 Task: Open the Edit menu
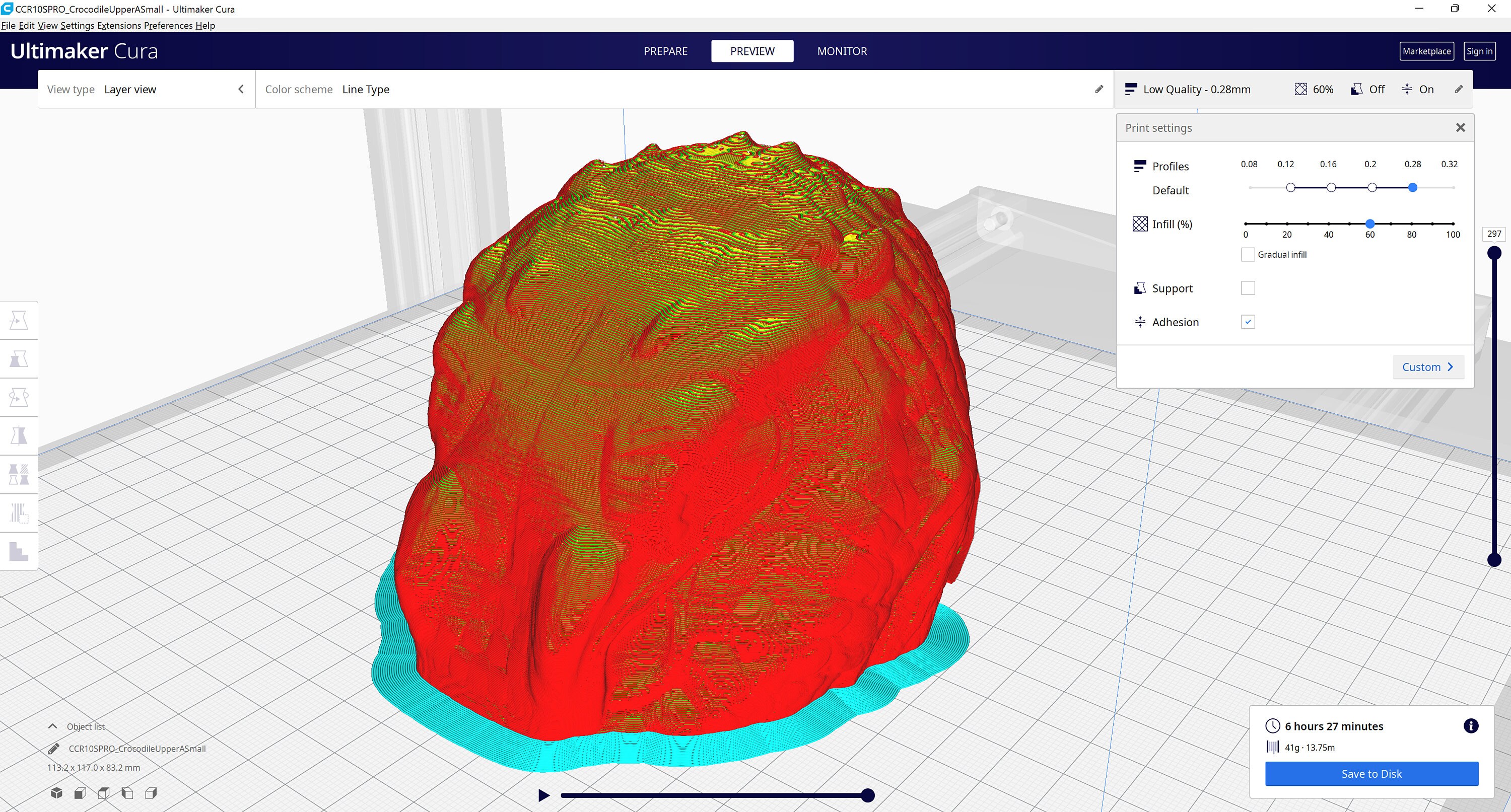[26, 25]
